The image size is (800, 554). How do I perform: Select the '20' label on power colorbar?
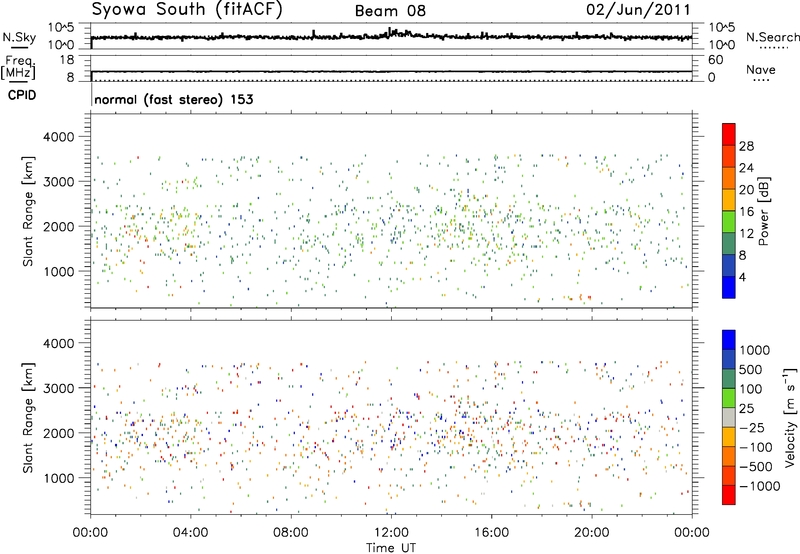[746, 190]
